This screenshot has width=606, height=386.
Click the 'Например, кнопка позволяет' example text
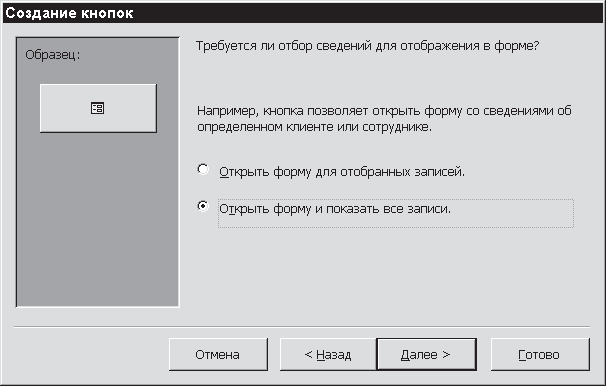point(384,119)
